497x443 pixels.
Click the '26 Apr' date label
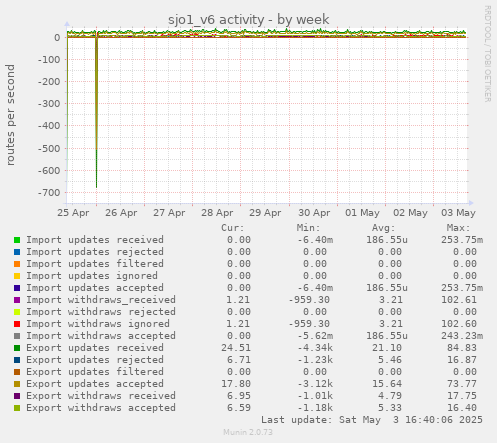tap(121, 213)
